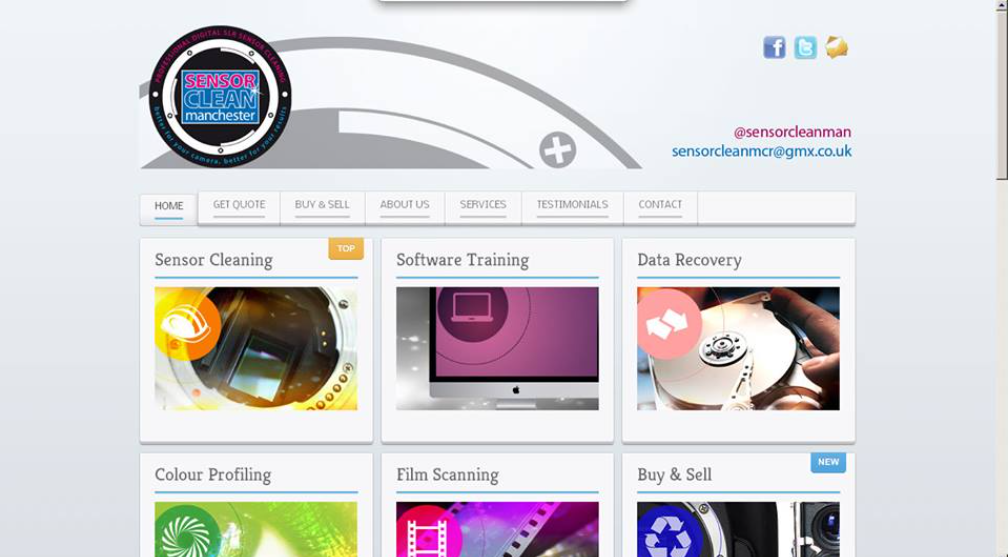Go to the Testimonials tab

pyautogui.click(x=572, y=205)
